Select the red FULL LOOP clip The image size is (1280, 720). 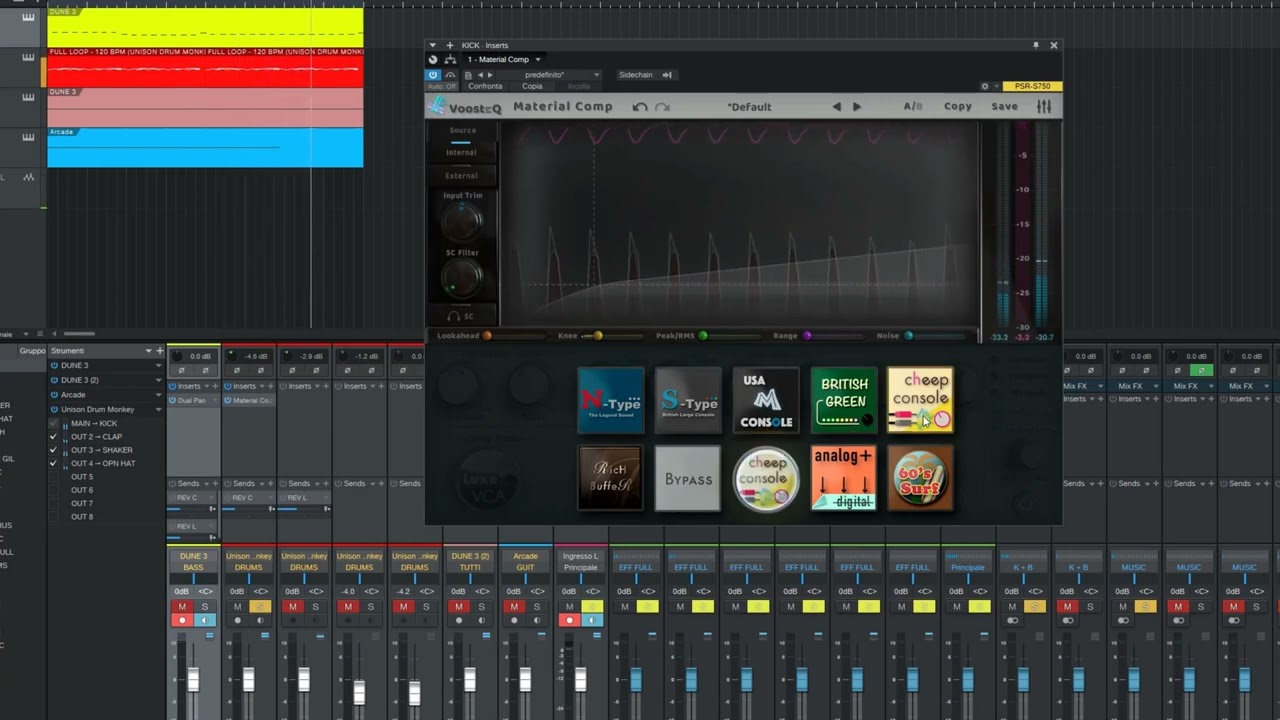(205, 67)
